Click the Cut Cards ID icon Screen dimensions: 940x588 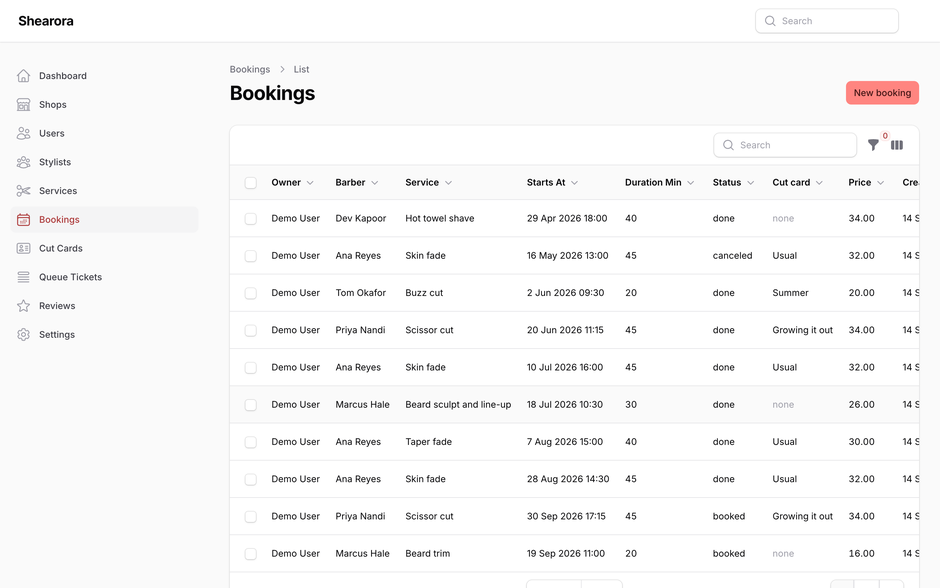(23, 248)
